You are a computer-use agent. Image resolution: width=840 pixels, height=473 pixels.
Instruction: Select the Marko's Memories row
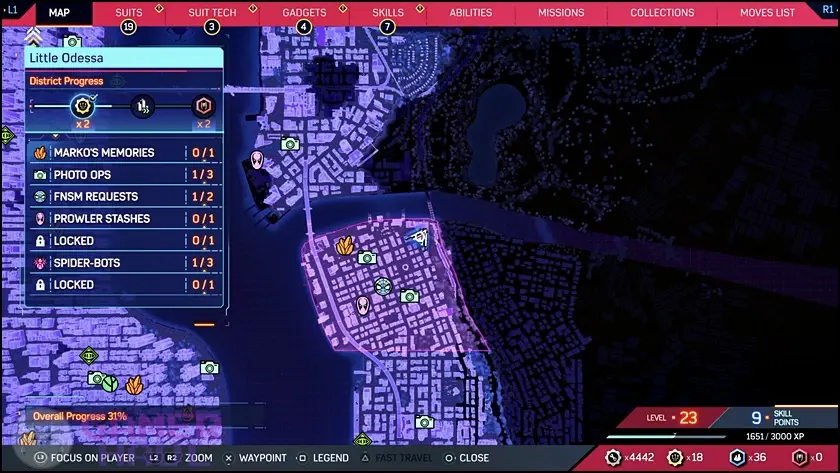pyautogui.click(x=124, y=153)
